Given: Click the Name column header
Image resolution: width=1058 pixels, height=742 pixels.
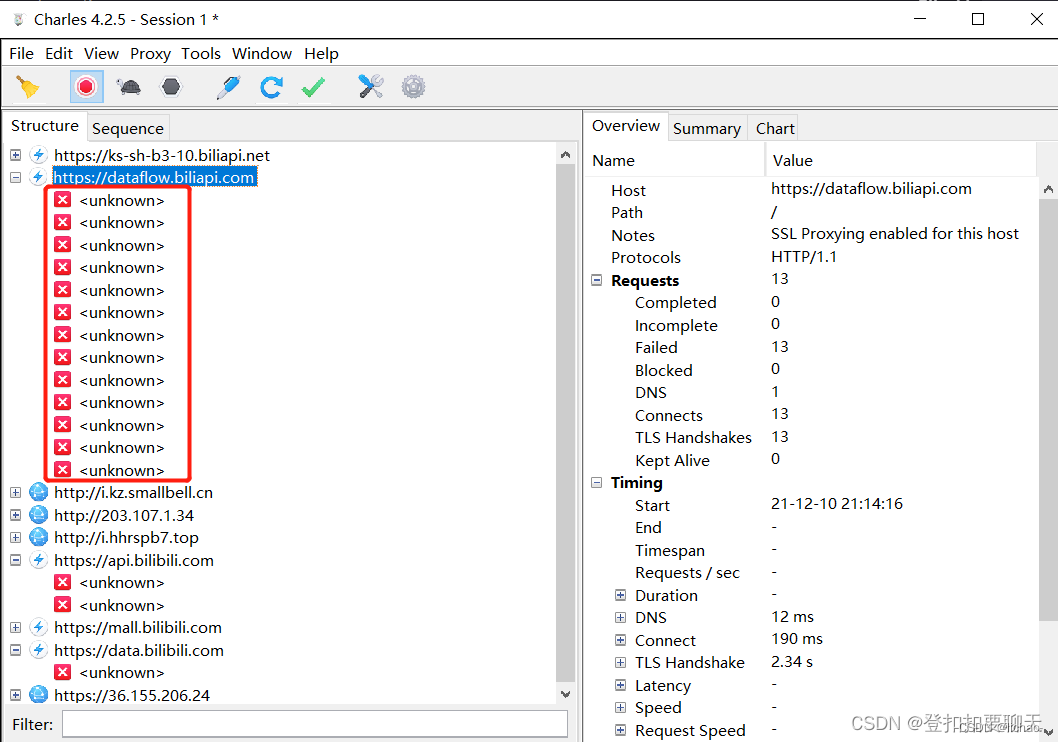Looking at the screenshot, I should point(675,161).
